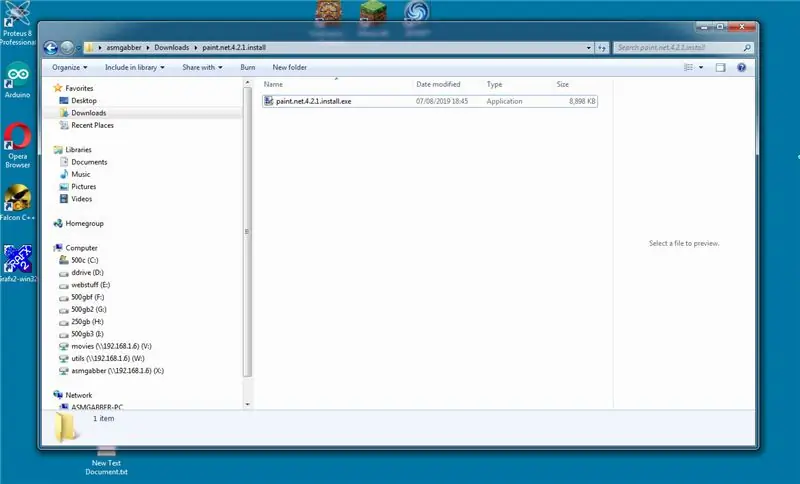
Task: Expand the Include in library dropdown
Action: point(135,67)
